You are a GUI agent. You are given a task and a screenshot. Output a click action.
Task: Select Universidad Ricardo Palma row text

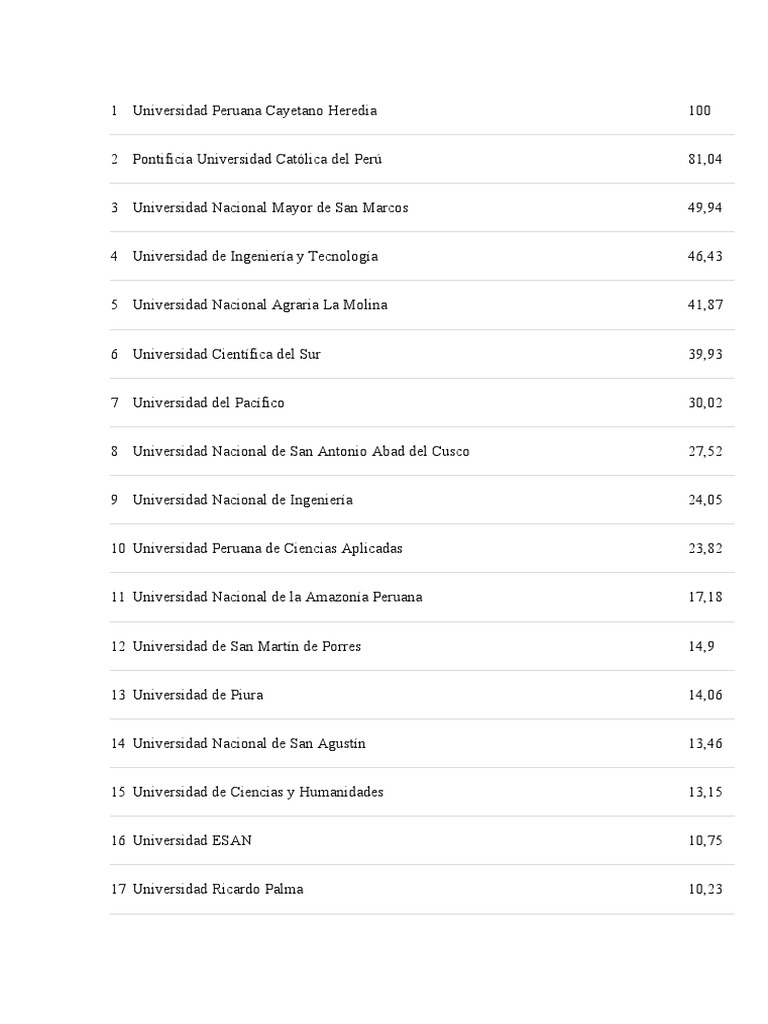tap(218, 889)
